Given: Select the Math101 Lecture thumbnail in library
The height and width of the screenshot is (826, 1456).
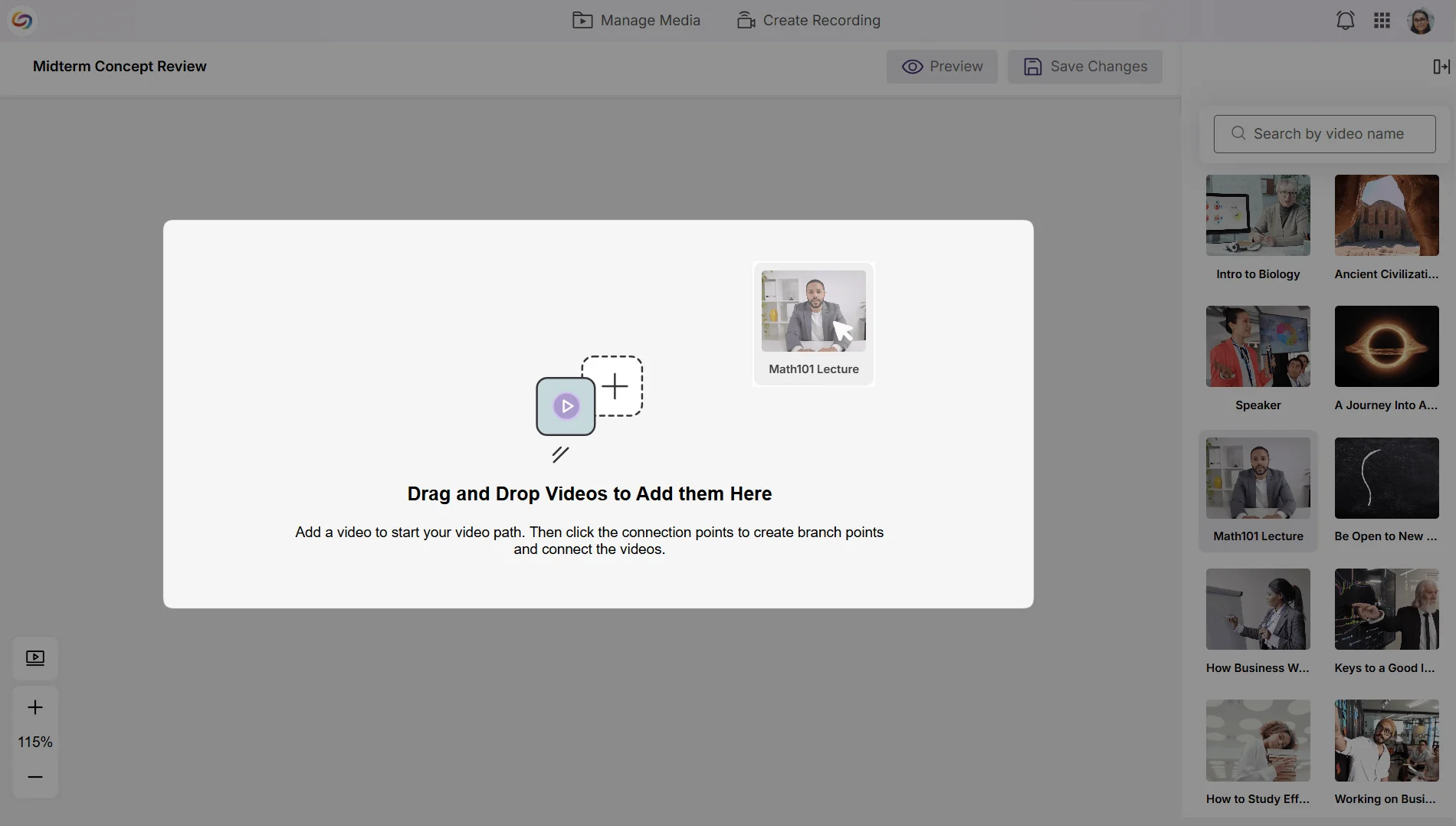Looking at the screenshot, I should tap(1258, 477).
